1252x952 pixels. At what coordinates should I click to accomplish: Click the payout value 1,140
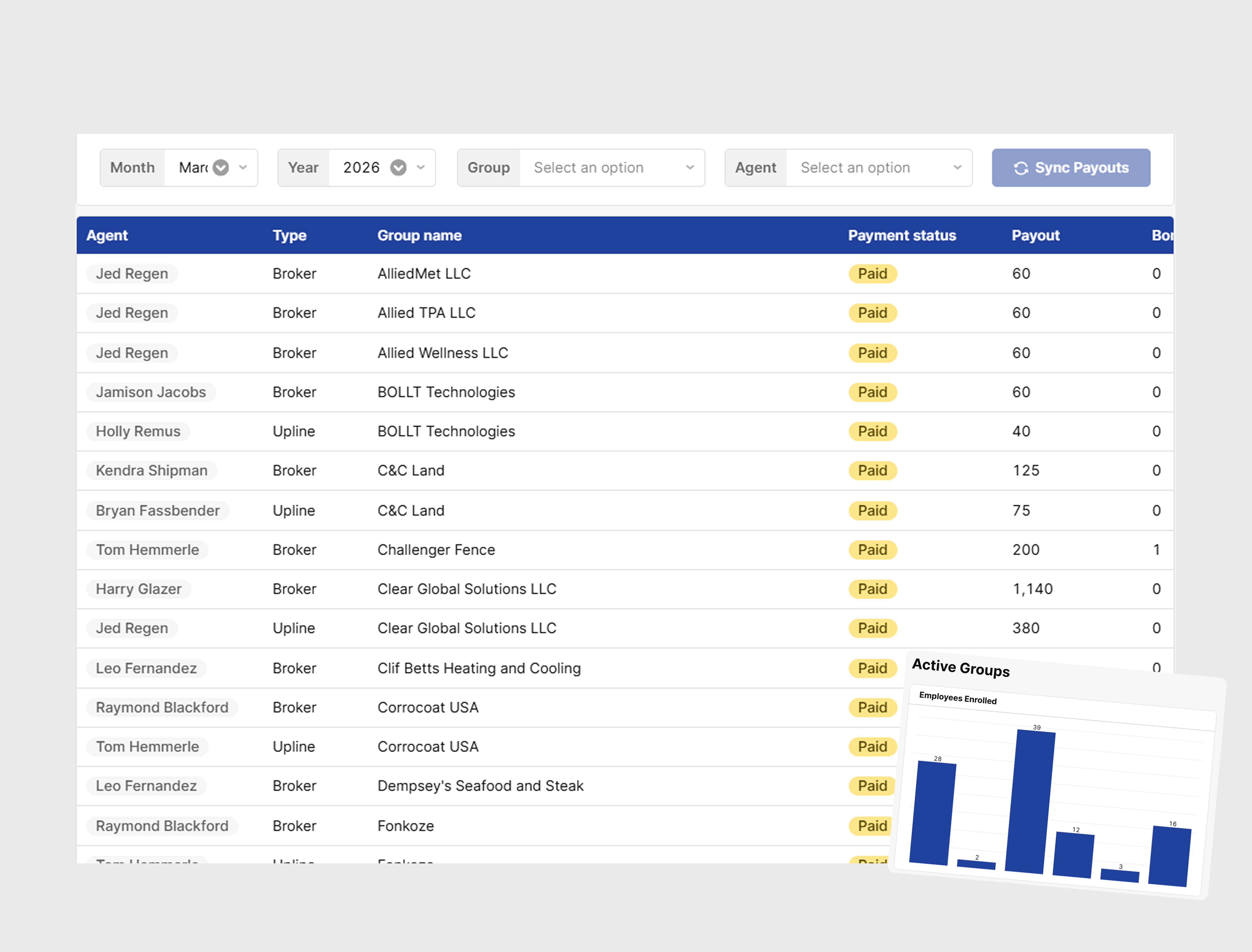[1033, 589]
